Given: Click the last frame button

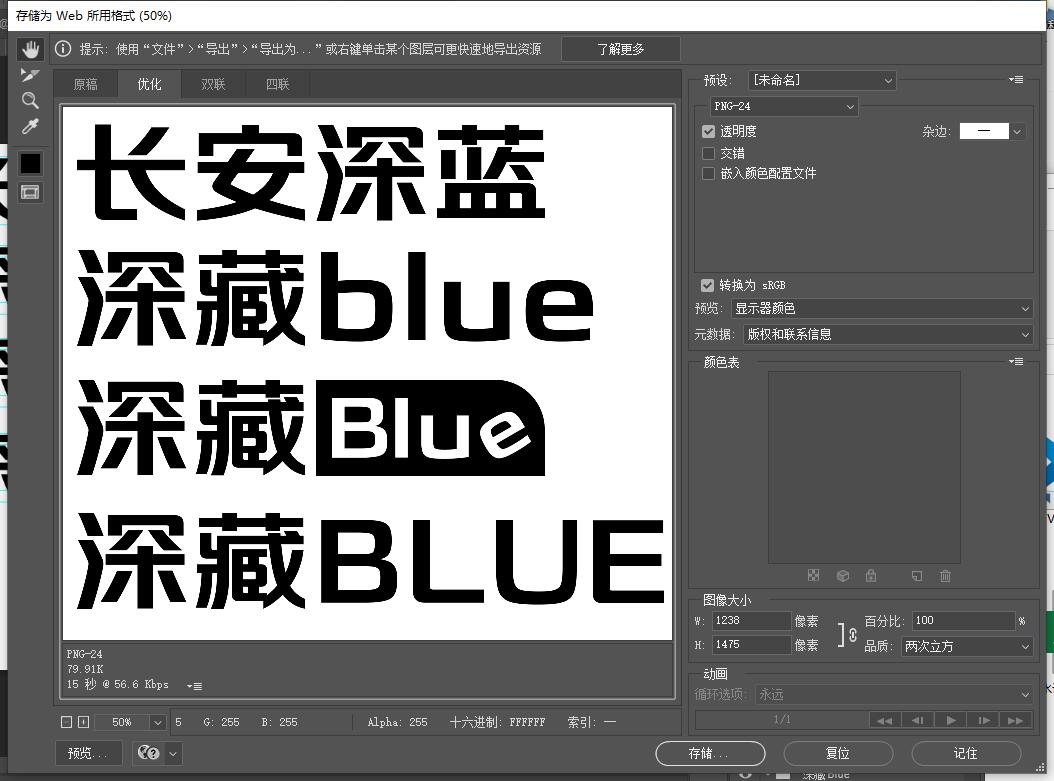Looking at the screenshot, I should coord(1016,720).
